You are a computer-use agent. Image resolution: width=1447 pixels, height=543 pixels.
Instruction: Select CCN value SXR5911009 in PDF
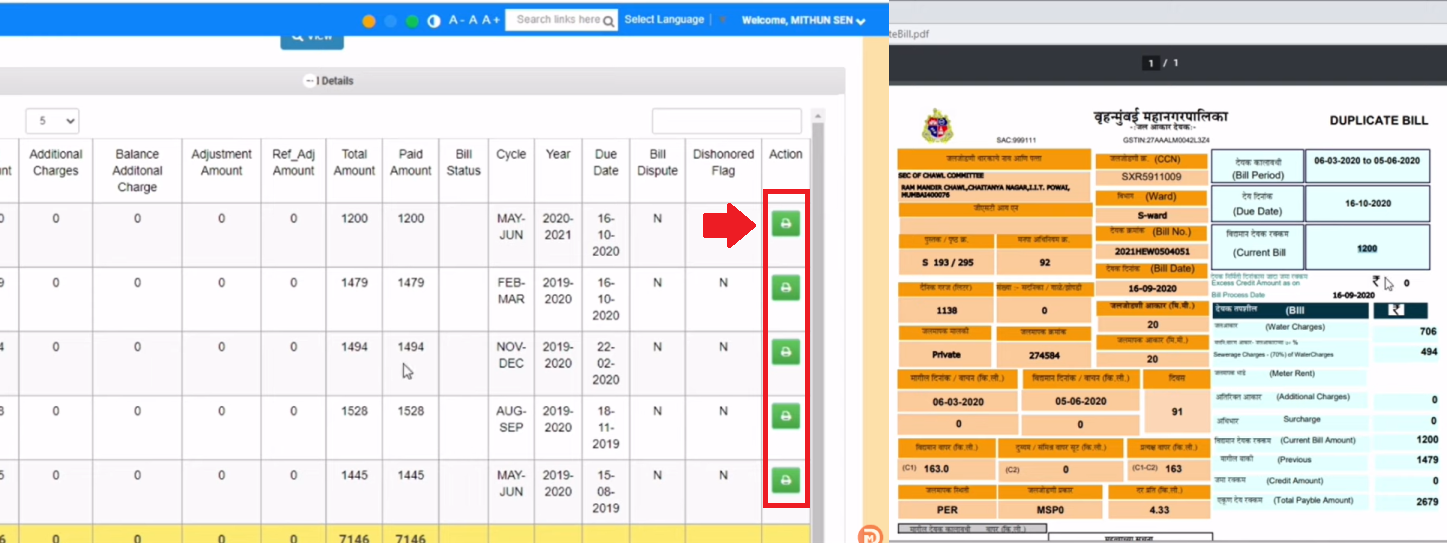point(1151,177)
